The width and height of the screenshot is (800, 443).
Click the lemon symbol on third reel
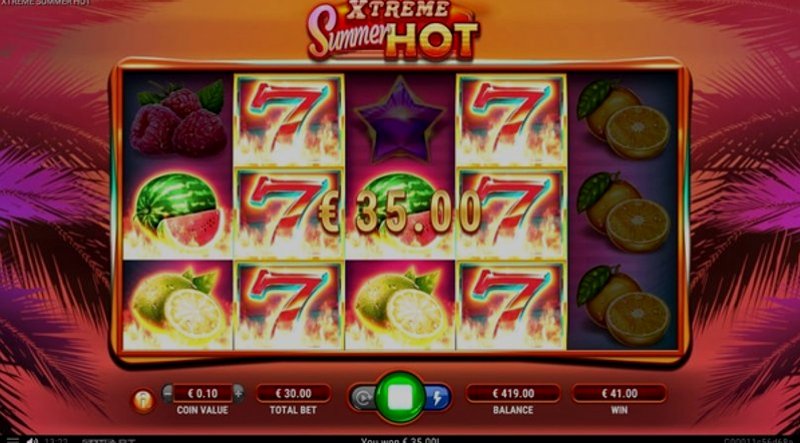(x=400, y=305)
